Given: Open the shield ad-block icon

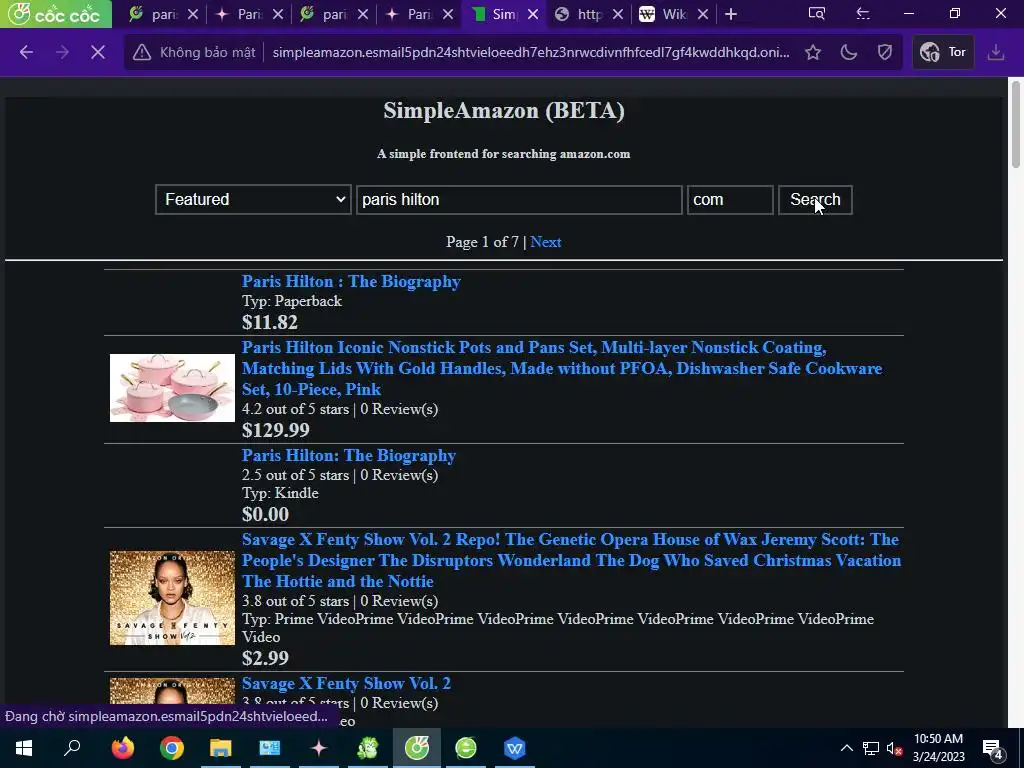Looking at the screenshot, I should click(x=885, y=52).
